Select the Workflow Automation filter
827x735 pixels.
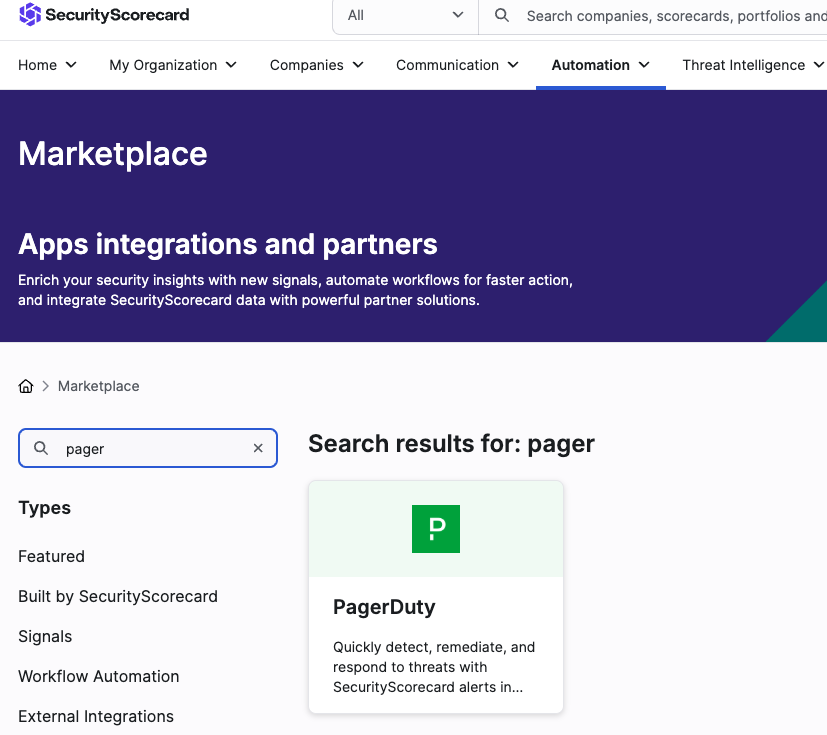click(x=99, y=676)
